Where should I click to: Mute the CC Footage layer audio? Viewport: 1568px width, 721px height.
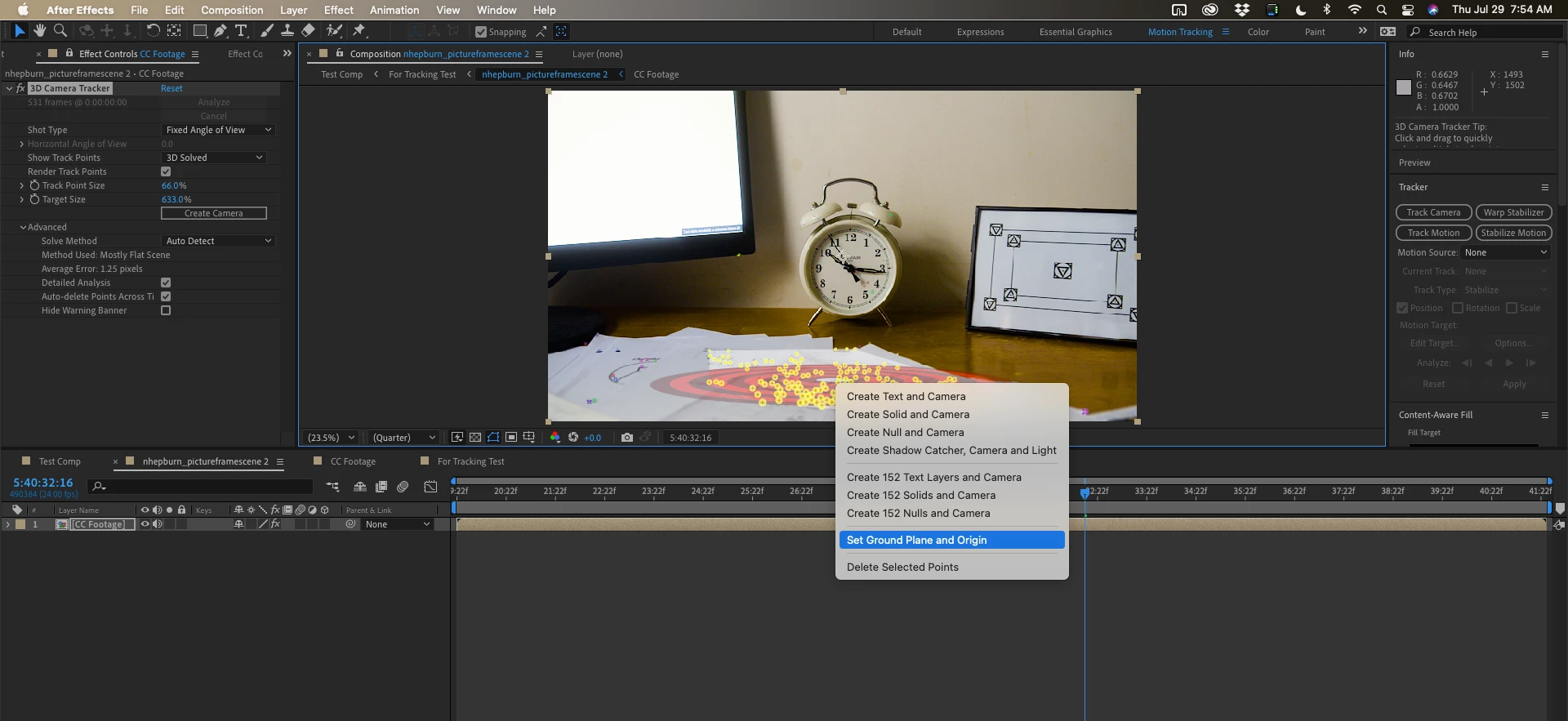coord(158,524)
